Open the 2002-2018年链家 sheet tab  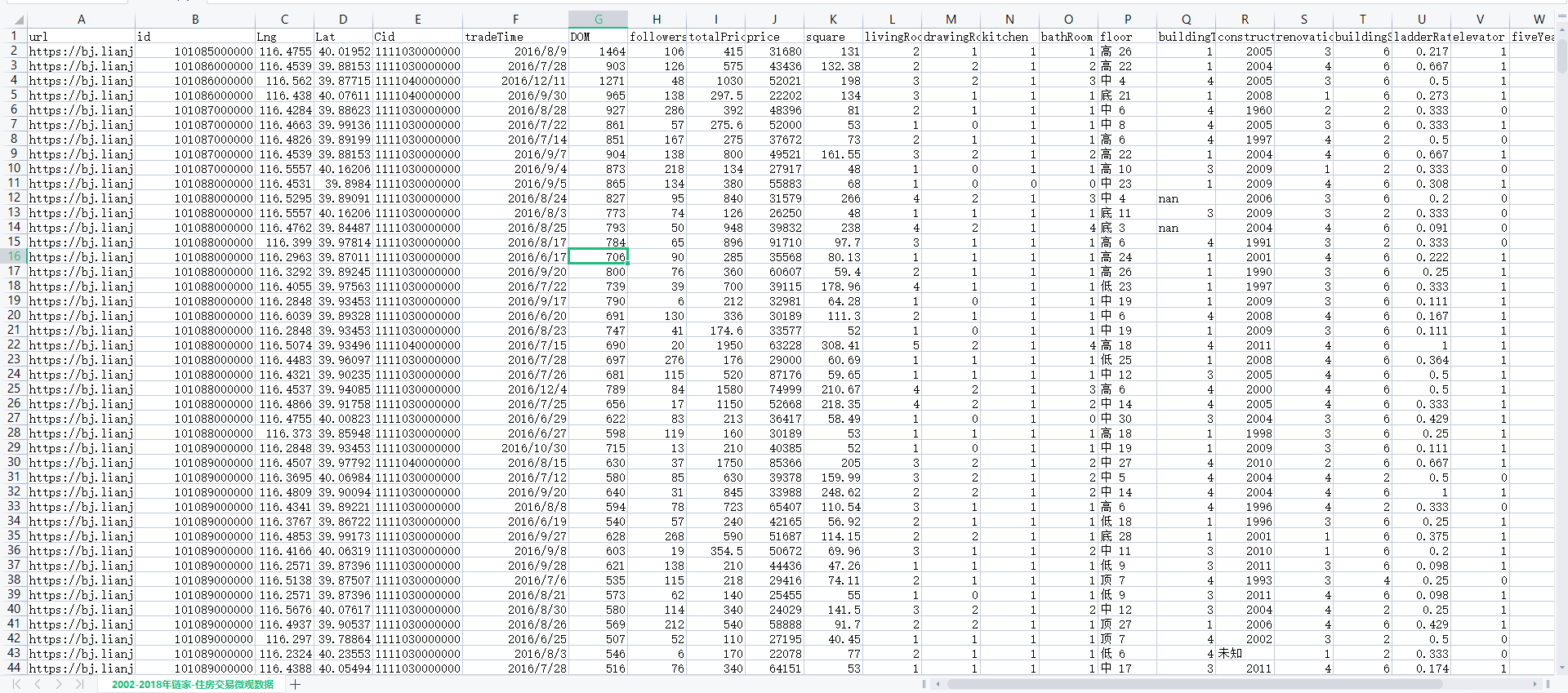tap(193, 684)
